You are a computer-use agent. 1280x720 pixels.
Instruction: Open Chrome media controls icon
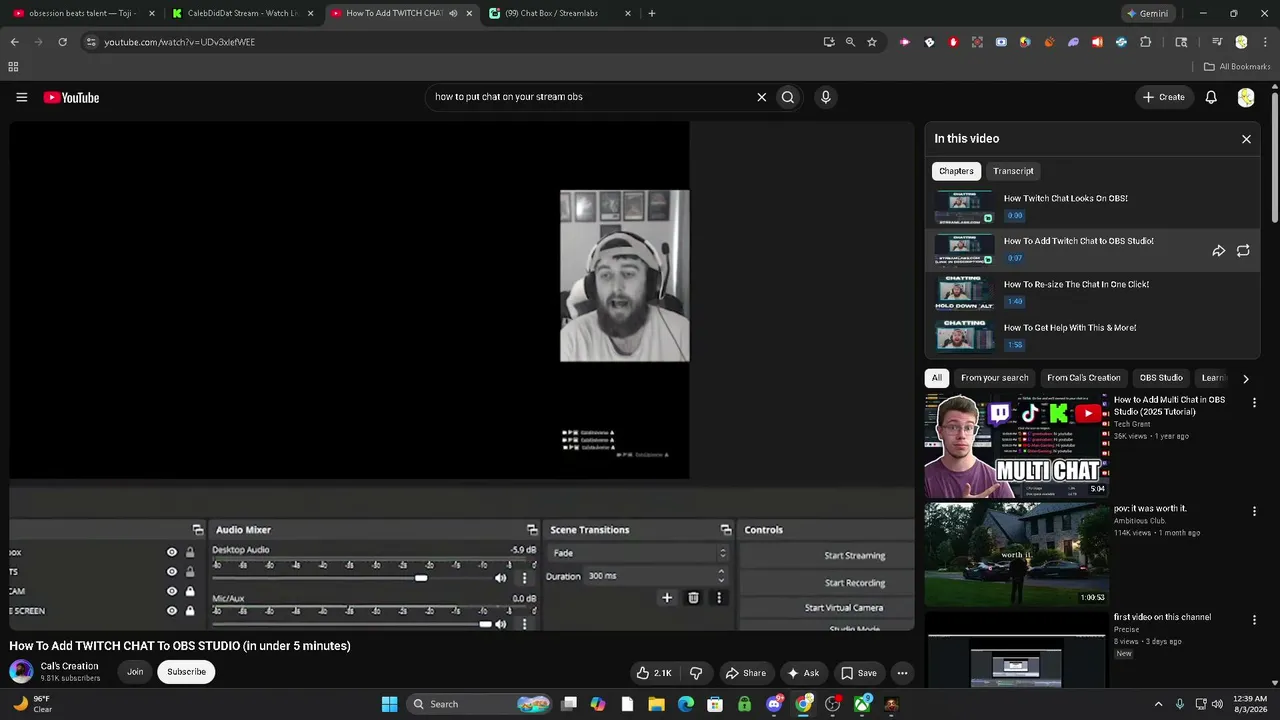coord(1217,42)
